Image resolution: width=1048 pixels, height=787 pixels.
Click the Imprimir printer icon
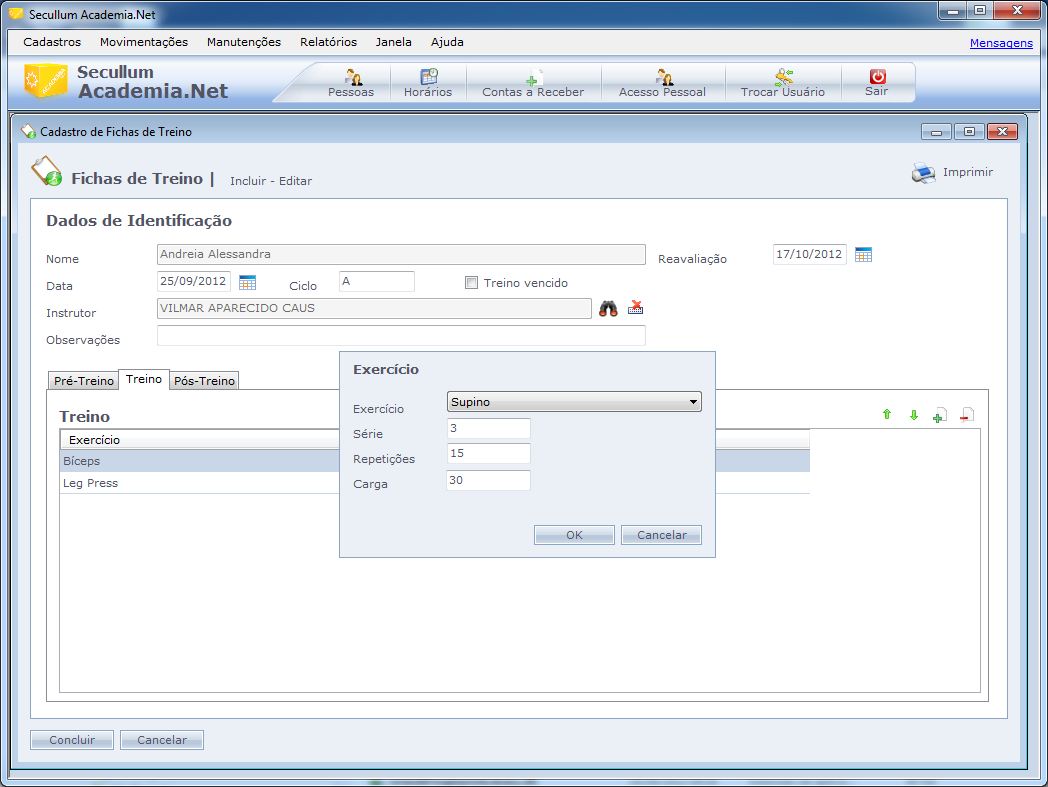click(x=923, y=173)
